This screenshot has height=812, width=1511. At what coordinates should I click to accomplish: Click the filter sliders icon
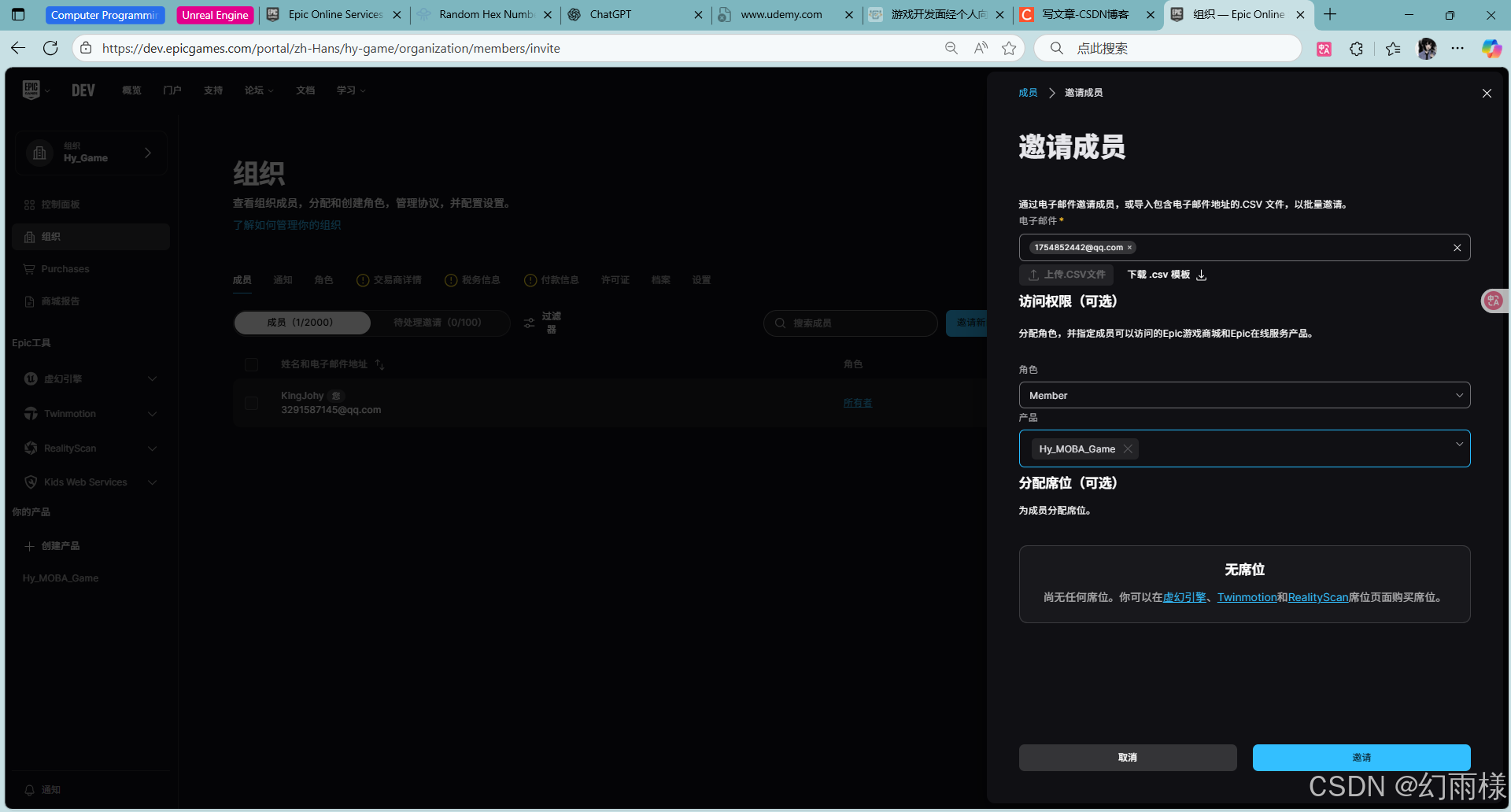(530, 323)
